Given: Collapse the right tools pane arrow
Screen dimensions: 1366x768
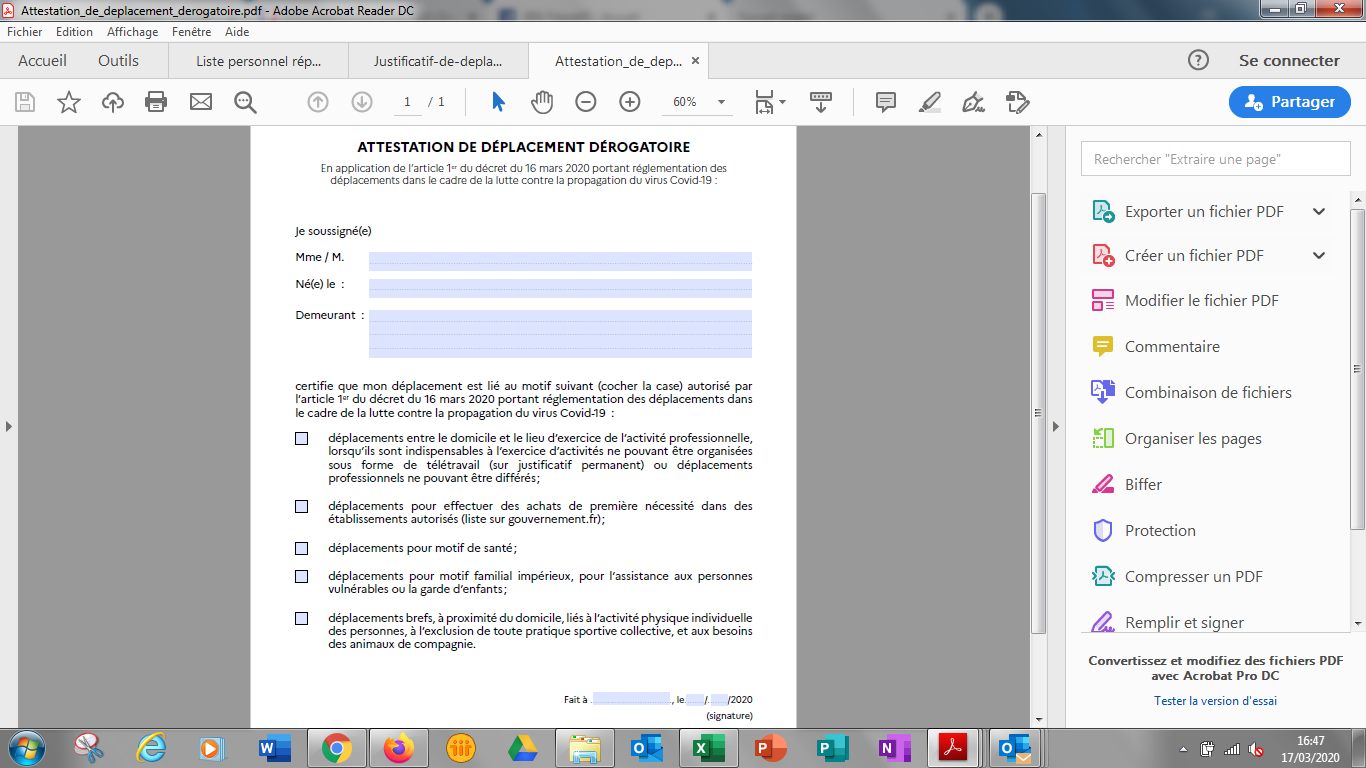Looking at the screenshot, I should [1055, 426].
